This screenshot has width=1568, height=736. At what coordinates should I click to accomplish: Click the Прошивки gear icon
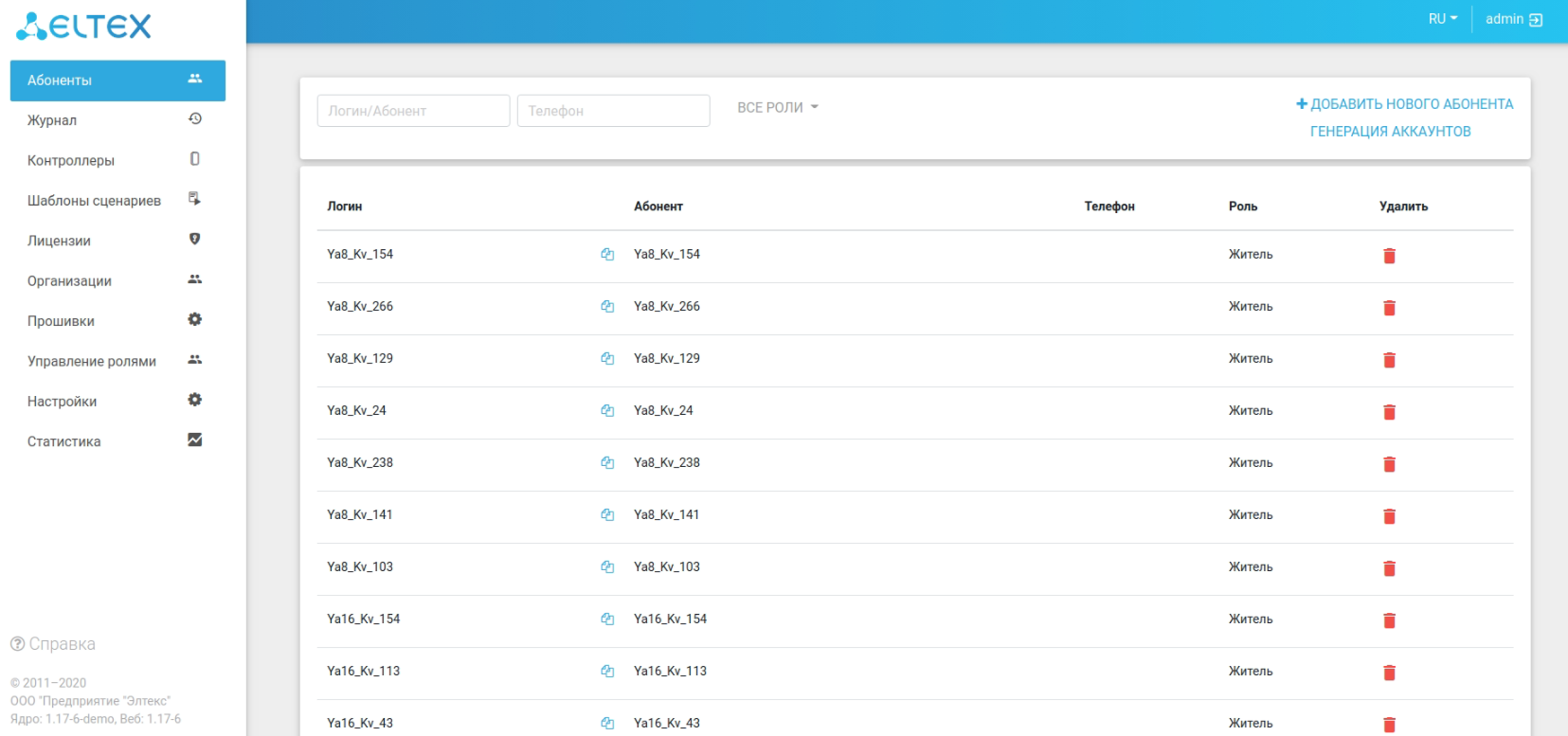195,320
